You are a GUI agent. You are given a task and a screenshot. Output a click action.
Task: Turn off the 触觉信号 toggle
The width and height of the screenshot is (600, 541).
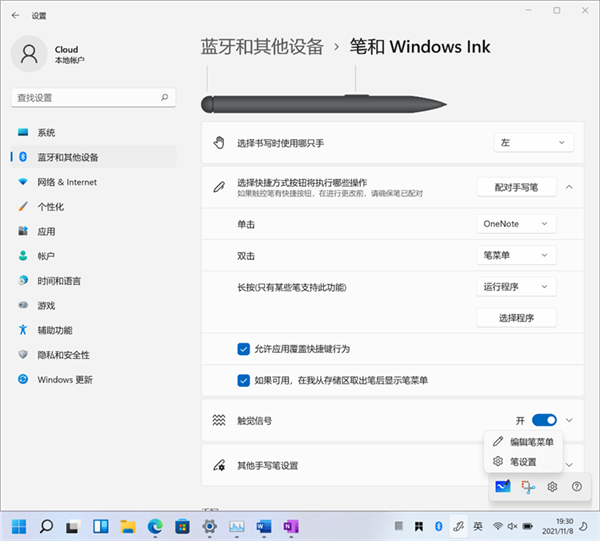(x=543, y=421)
